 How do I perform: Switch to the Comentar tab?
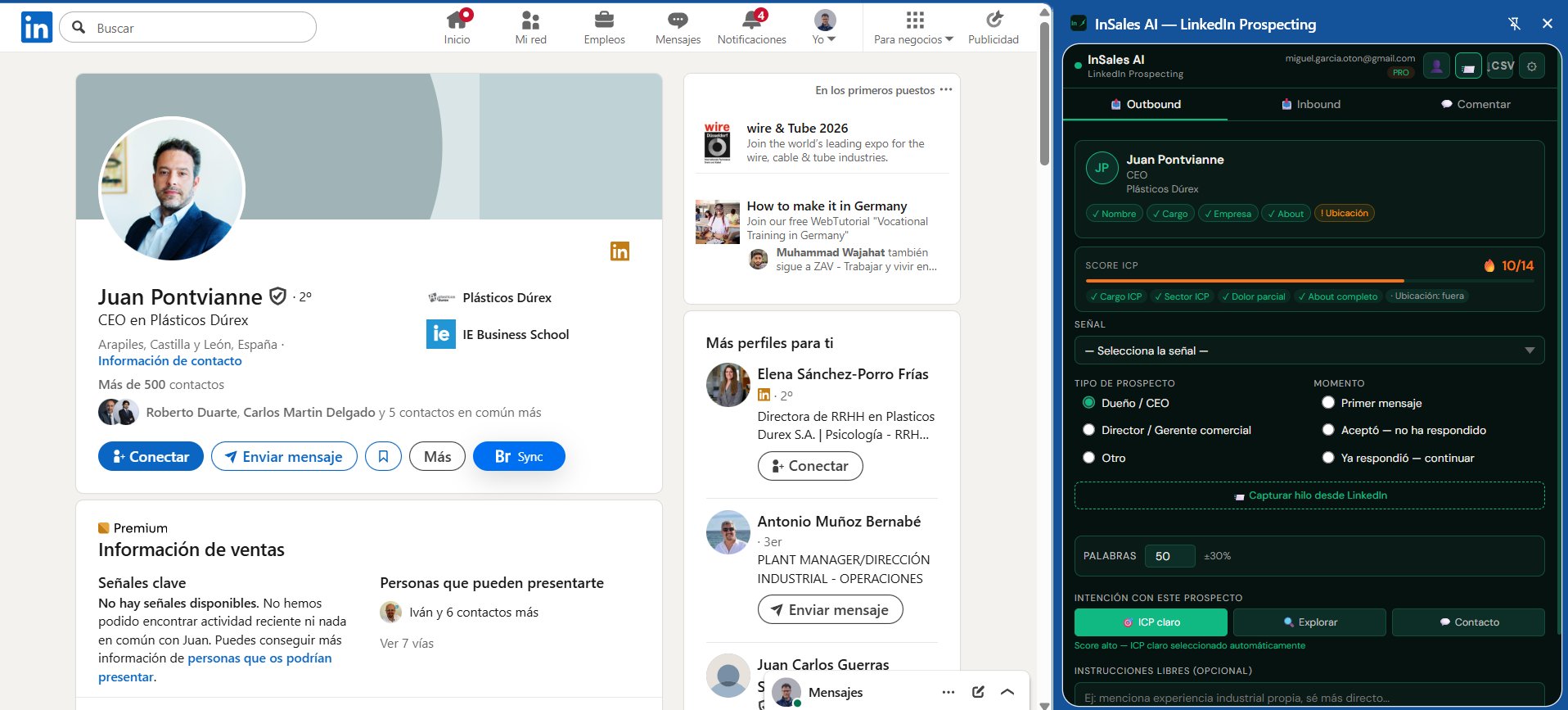(1476, 104)
